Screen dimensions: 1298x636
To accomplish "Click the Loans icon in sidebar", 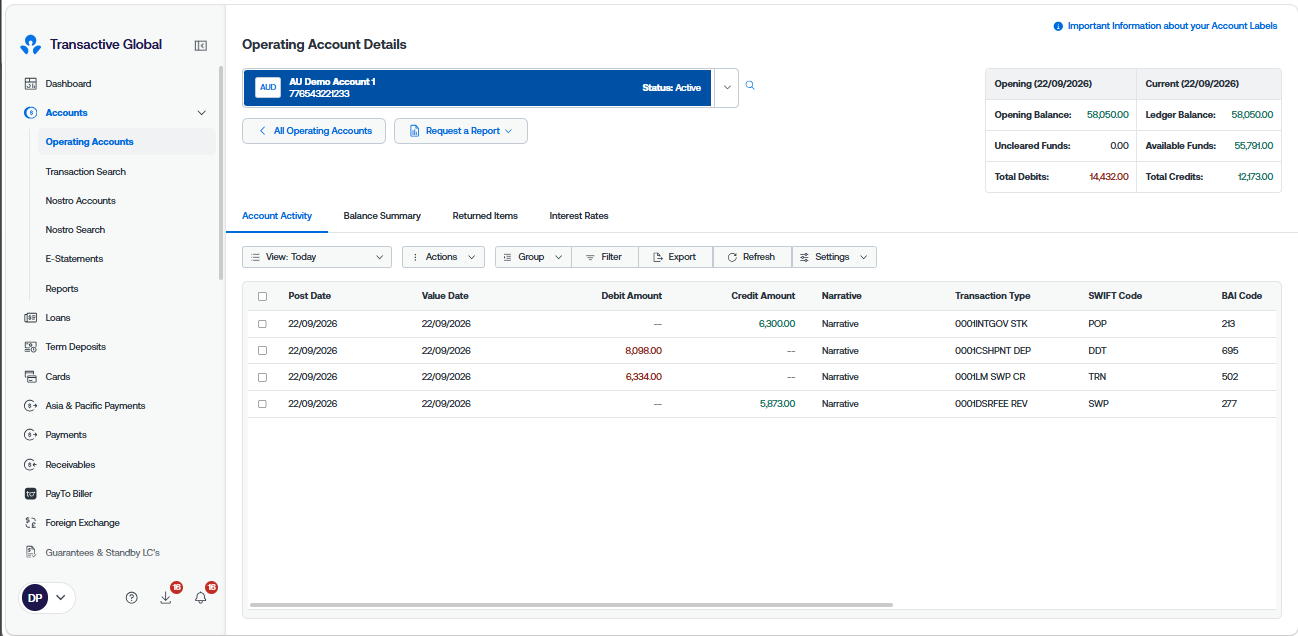I will [30, 318].
